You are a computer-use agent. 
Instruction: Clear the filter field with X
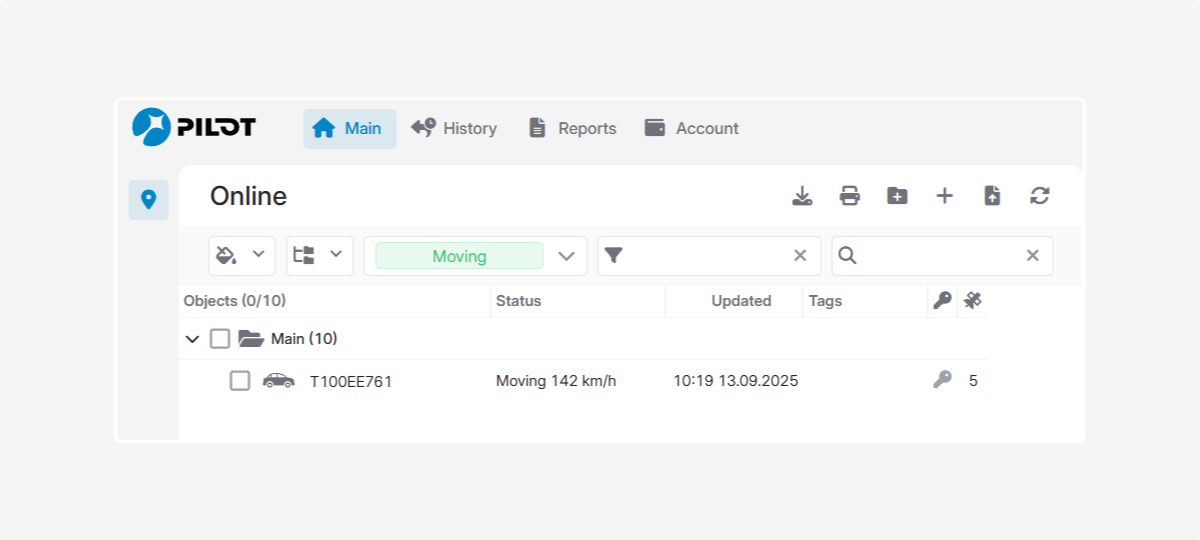tap(800, 256)
